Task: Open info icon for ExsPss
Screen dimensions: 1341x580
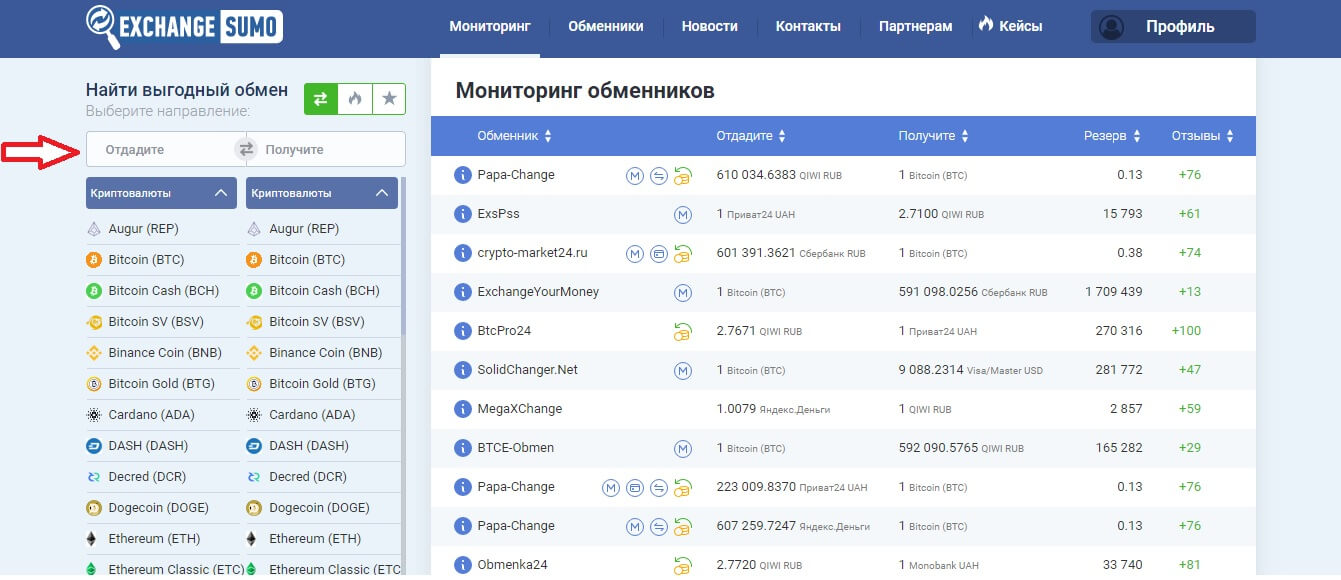Action: coord(462,214)
